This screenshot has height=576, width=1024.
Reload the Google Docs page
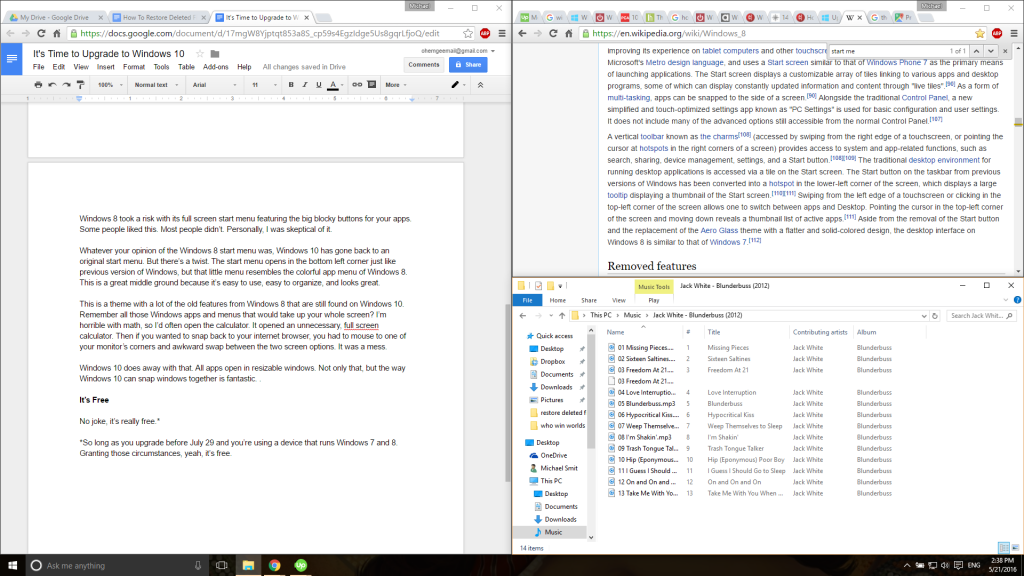tap(41, 33)
